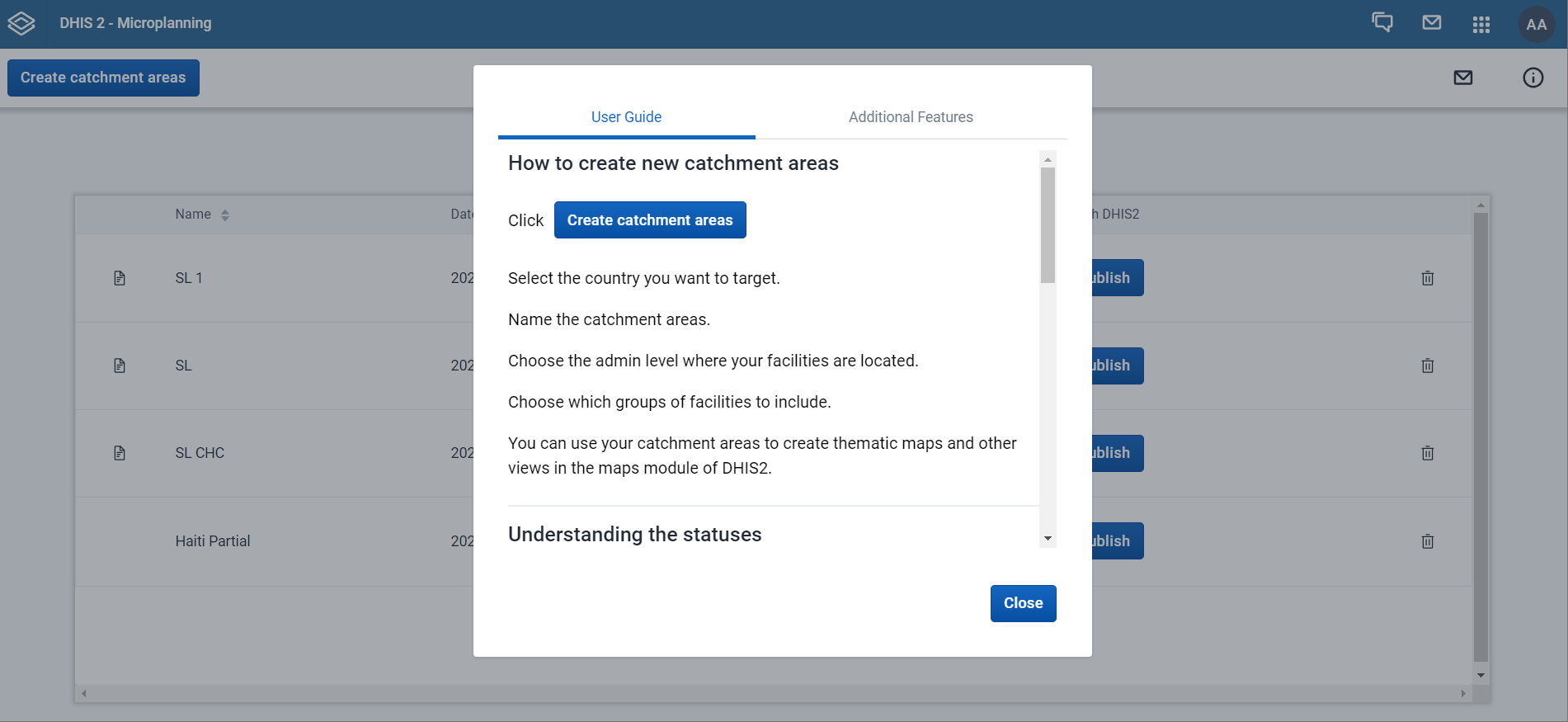Image resolution: width=1568 pixels, height=722 pixels.
Task: Click the document icon for SL row
Action: click(120, 366)
